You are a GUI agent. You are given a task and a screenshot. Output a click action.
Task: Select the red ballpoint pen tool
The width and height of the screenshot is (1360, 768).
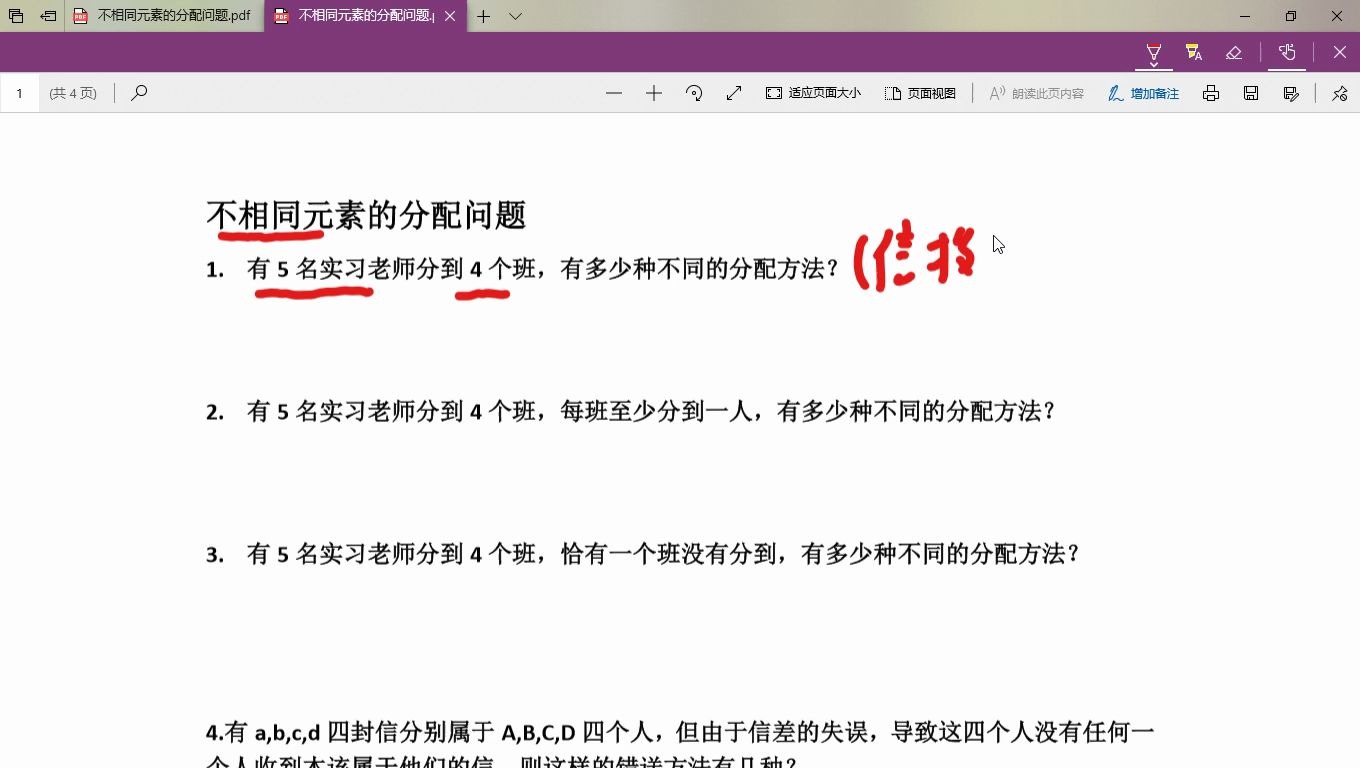[x=1154, y=51]
